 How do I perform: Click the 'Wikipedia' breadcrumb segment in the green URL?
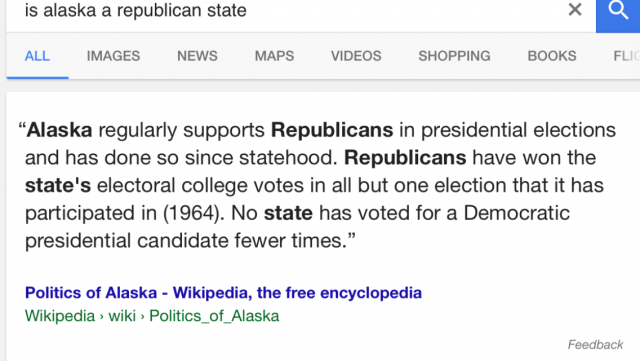tap(60, 316)
